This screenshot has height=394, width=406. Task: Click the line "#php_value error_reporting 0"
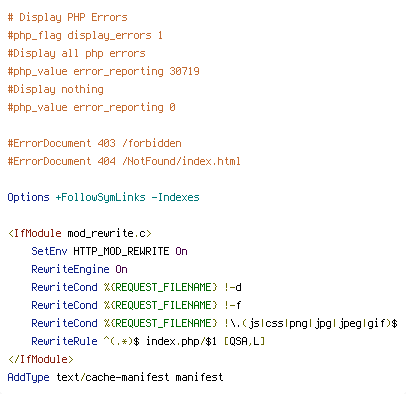(x=92, y=107)
